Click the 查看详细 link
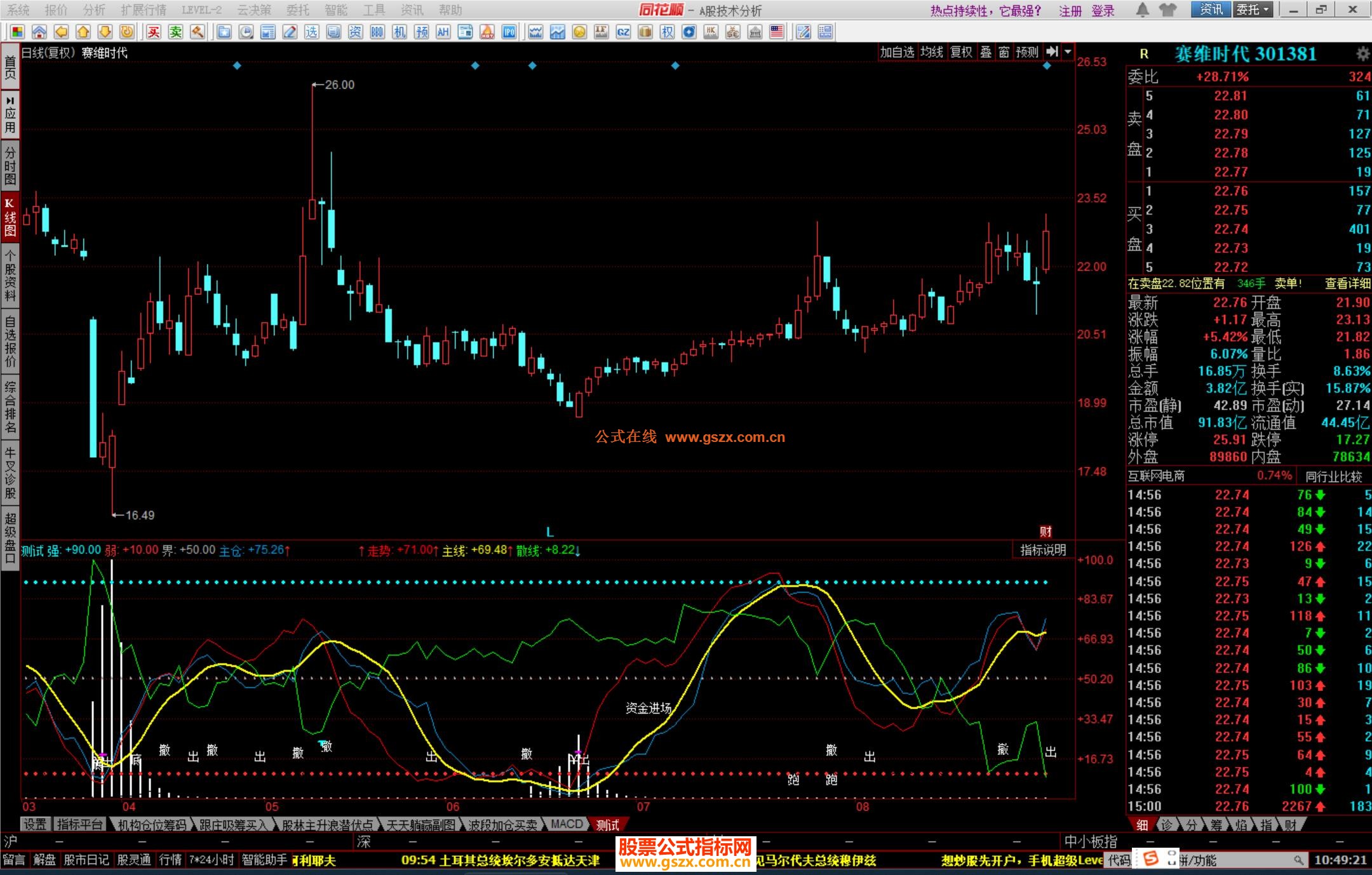The height and width of the screenshot is (875, 1372). 1347,284
